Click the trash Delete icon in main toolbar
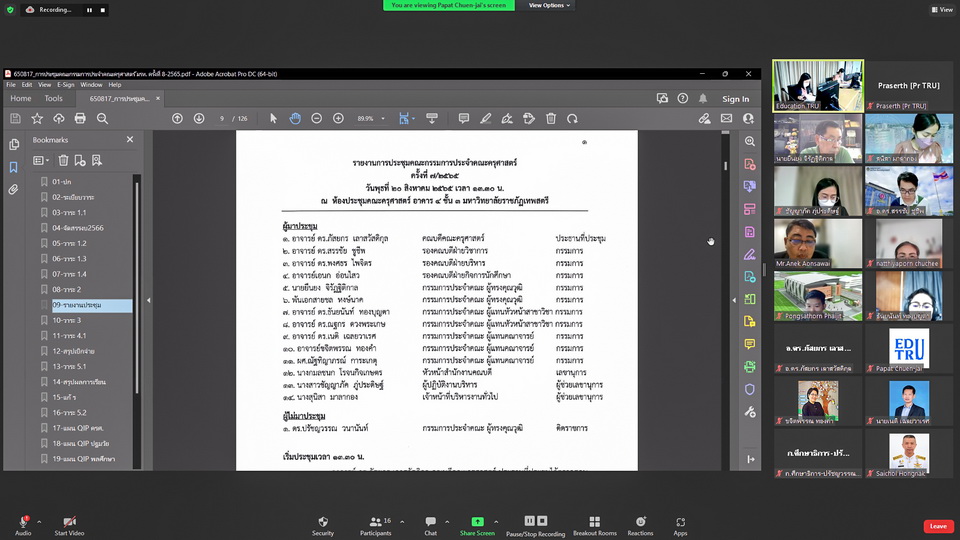This screenshot has width=960, height=540. tap(551, 119)
